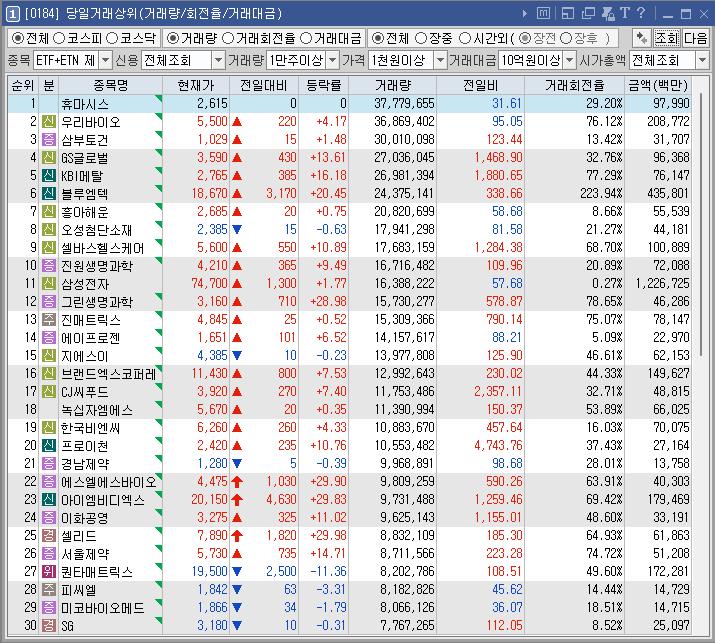The width and height of the screenshot is (715, 643).
Task: Open the 가격 1천원이상 dropdown
Action: 440,60
